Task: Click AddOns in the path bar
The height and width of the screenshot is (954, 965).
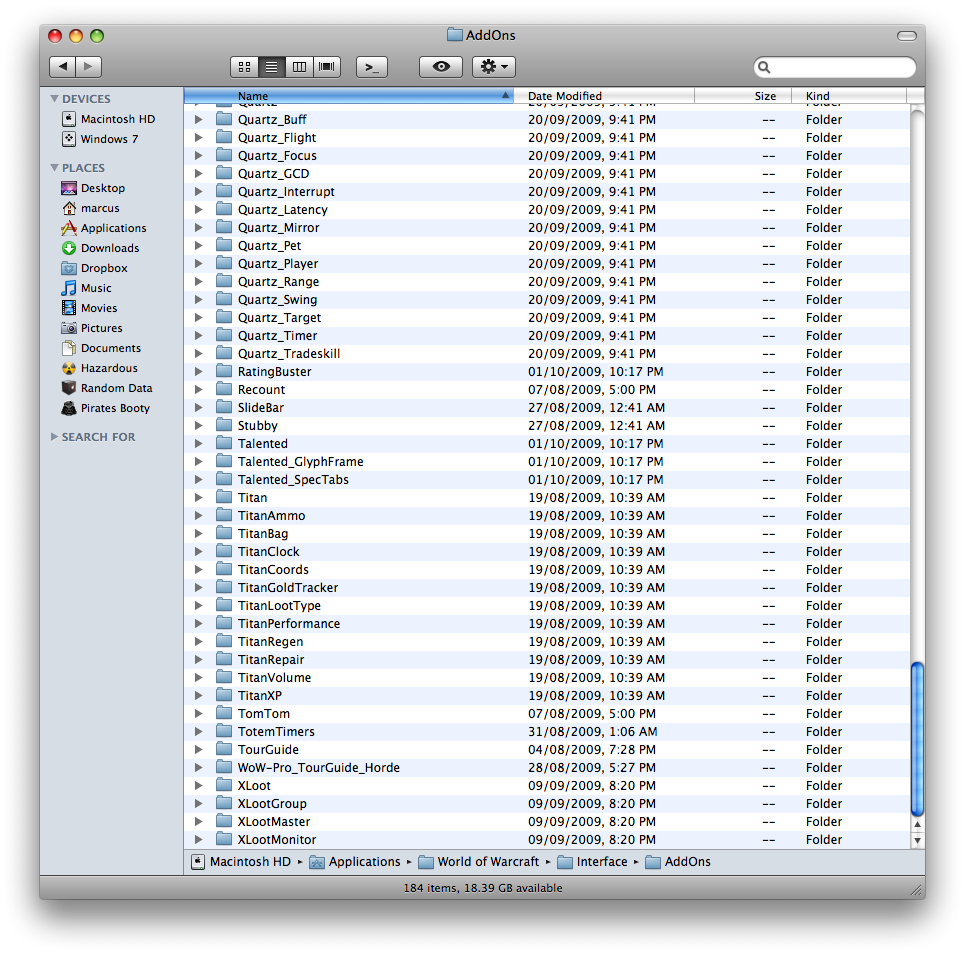Action: tap(678, 862)
